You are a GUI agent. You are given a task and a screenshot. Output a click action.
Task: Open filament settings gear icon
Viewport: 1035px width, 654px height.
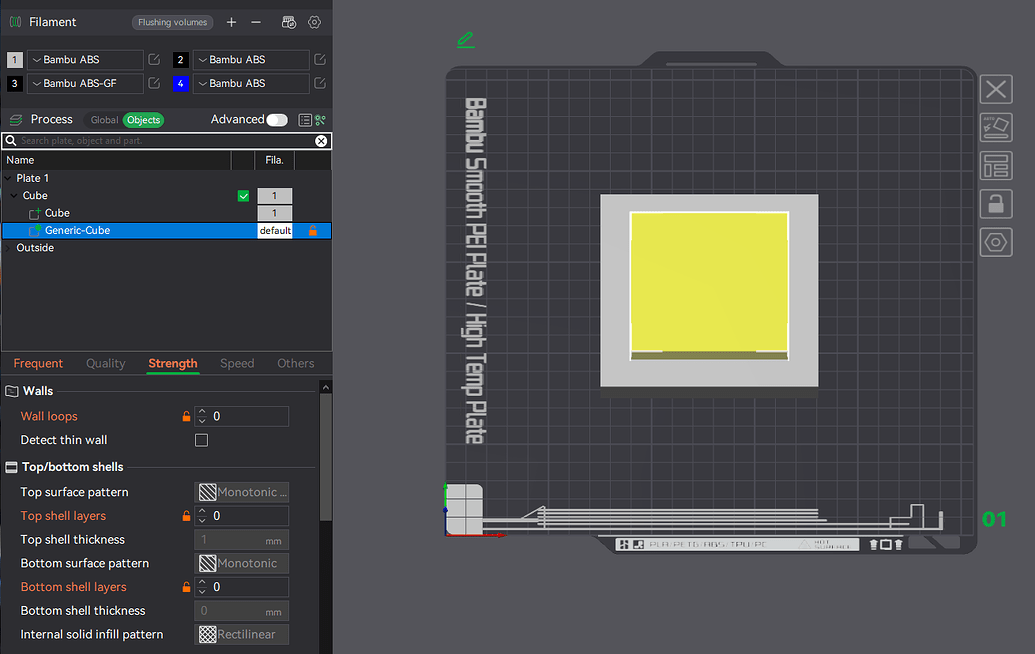[x=314, y=22]
